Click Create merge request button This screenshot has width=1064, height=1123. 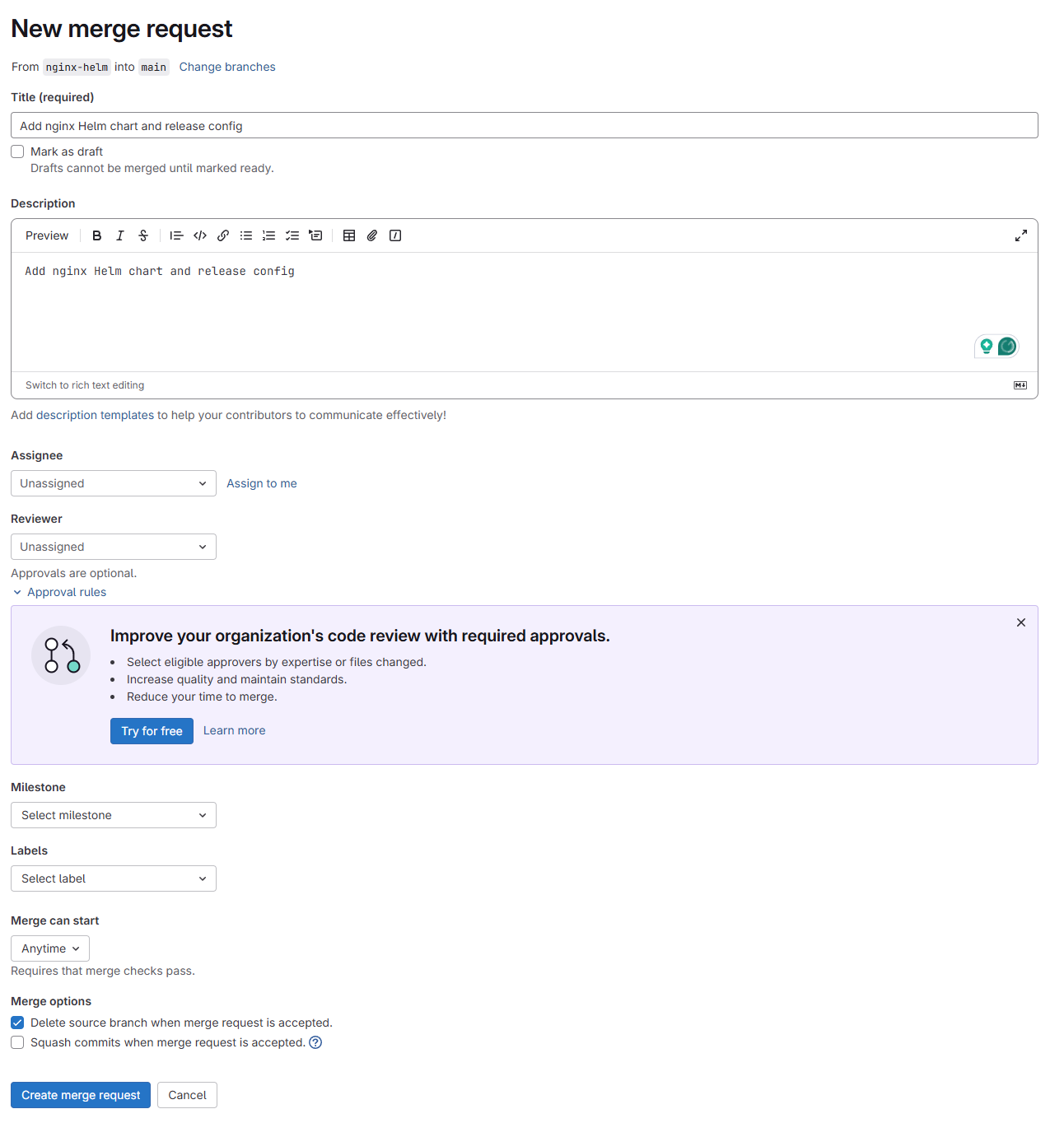(x=81, y=1095)
